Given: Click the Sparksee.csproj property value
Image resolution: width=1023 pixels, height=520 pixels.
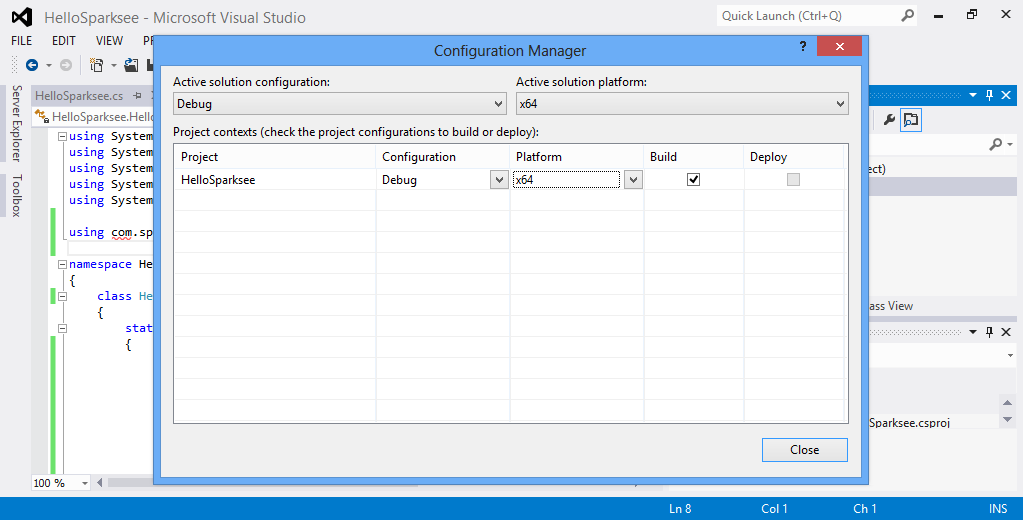Looking at the screenshot, I should [909, 423].
